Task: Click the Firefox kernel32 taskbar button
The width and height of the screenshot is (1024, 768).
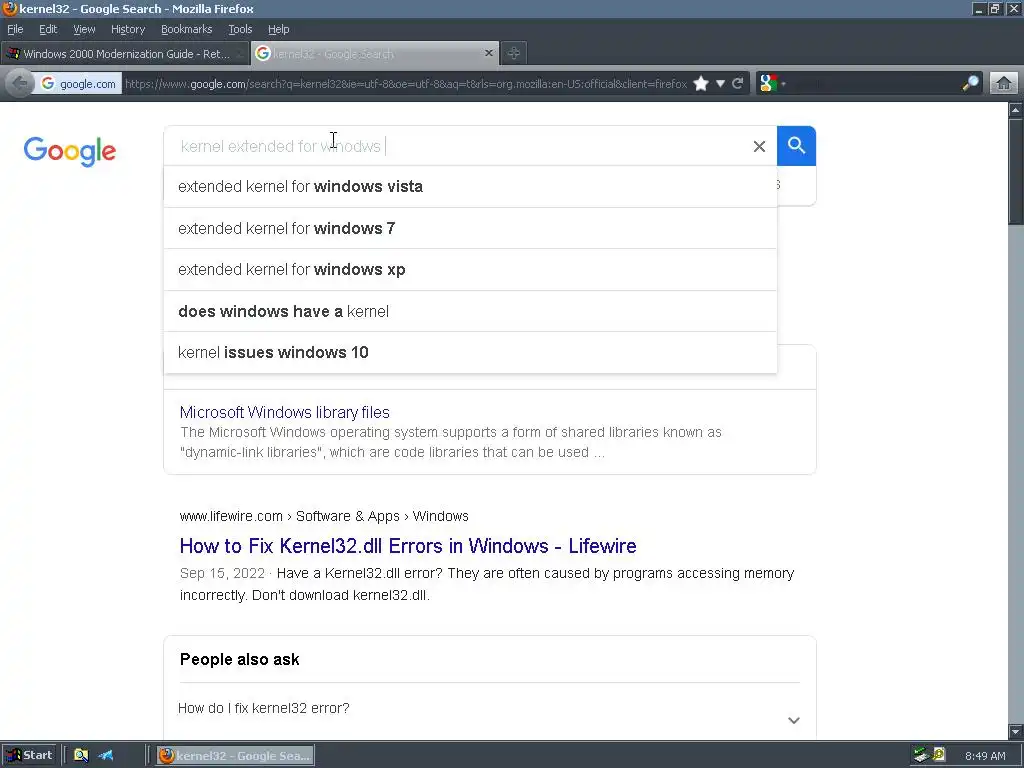Action: (236, 756)
